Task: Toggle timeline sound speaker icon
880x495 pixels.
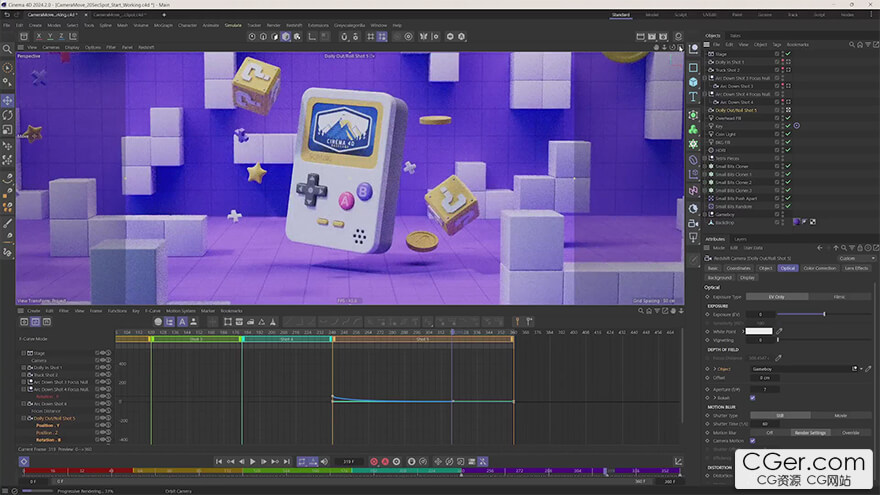Action: coord(324,461)
